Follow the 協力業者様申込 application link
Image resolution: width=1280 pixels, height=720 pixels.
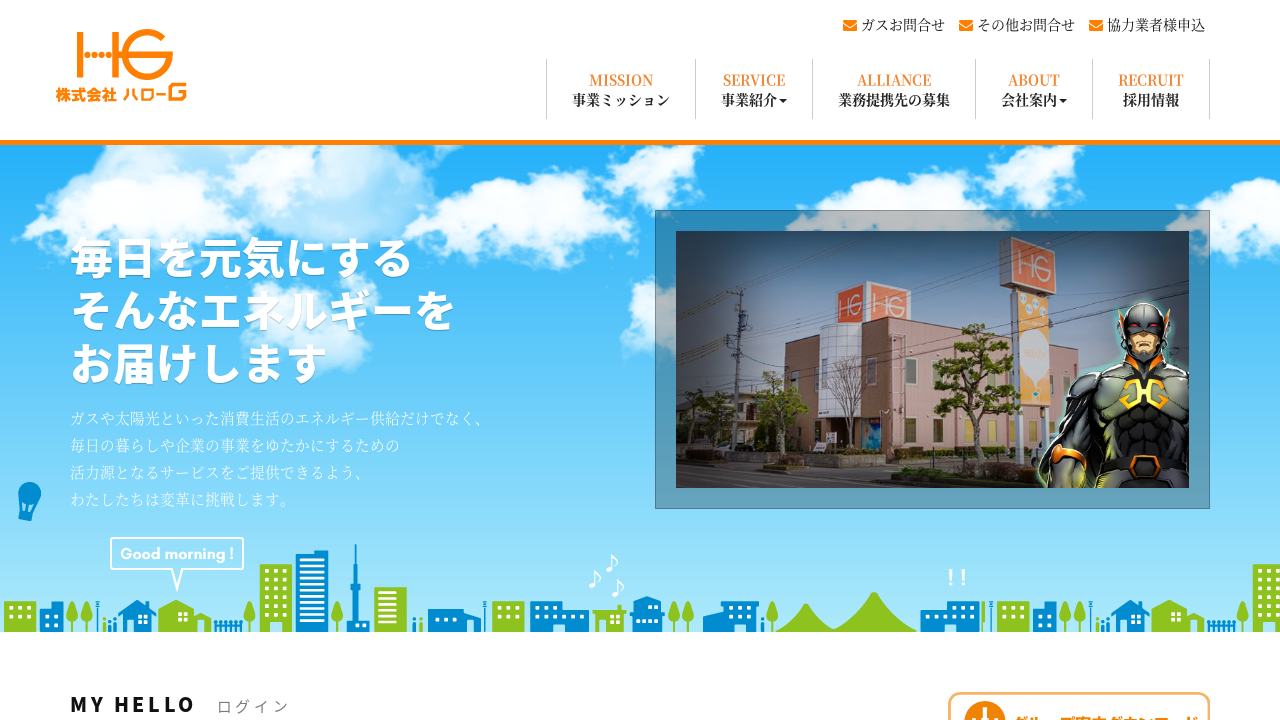1155,25
